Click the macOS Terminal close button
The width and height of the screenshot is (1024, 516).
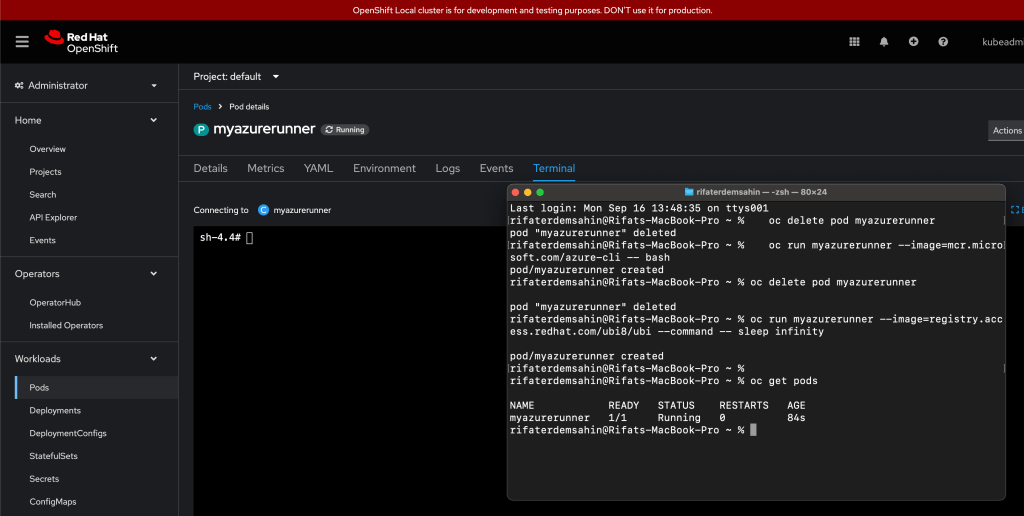[515, 192]
